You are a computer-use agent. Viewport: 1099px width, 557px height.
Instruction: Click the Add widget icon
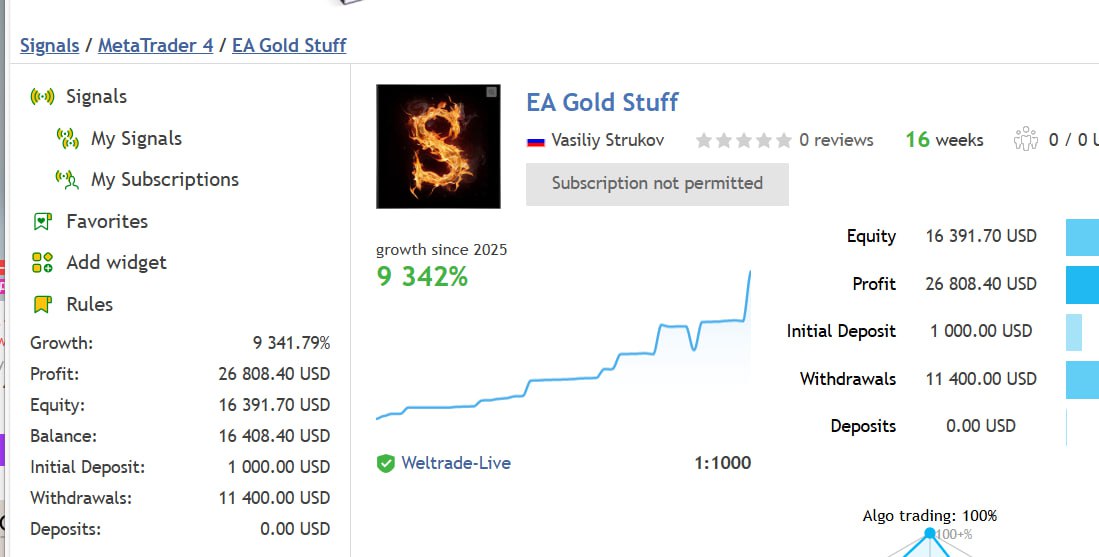tap(42, 263)
